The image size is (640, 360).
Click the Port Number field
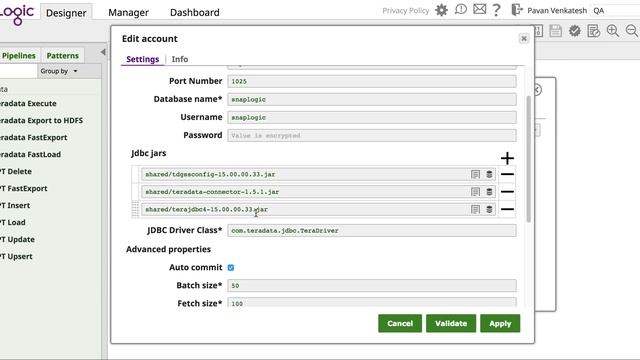point(372,81)
